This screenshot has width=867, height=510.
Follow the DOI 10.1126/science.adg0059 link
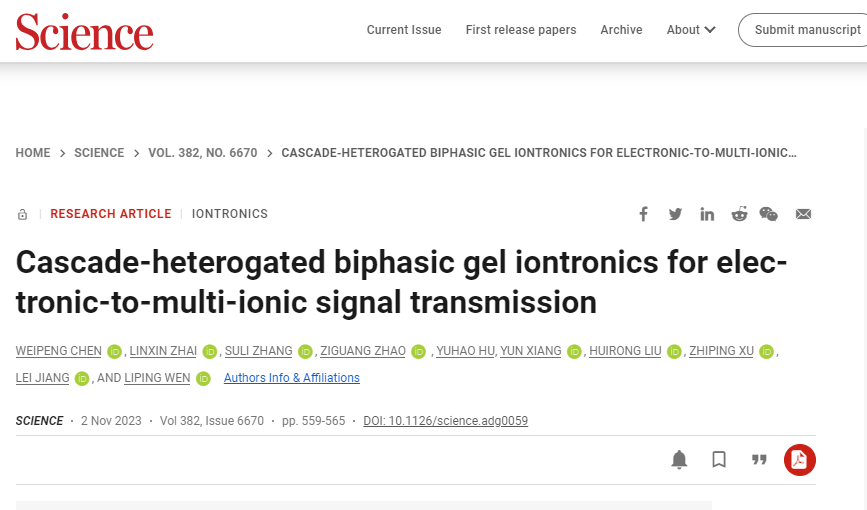445,421
